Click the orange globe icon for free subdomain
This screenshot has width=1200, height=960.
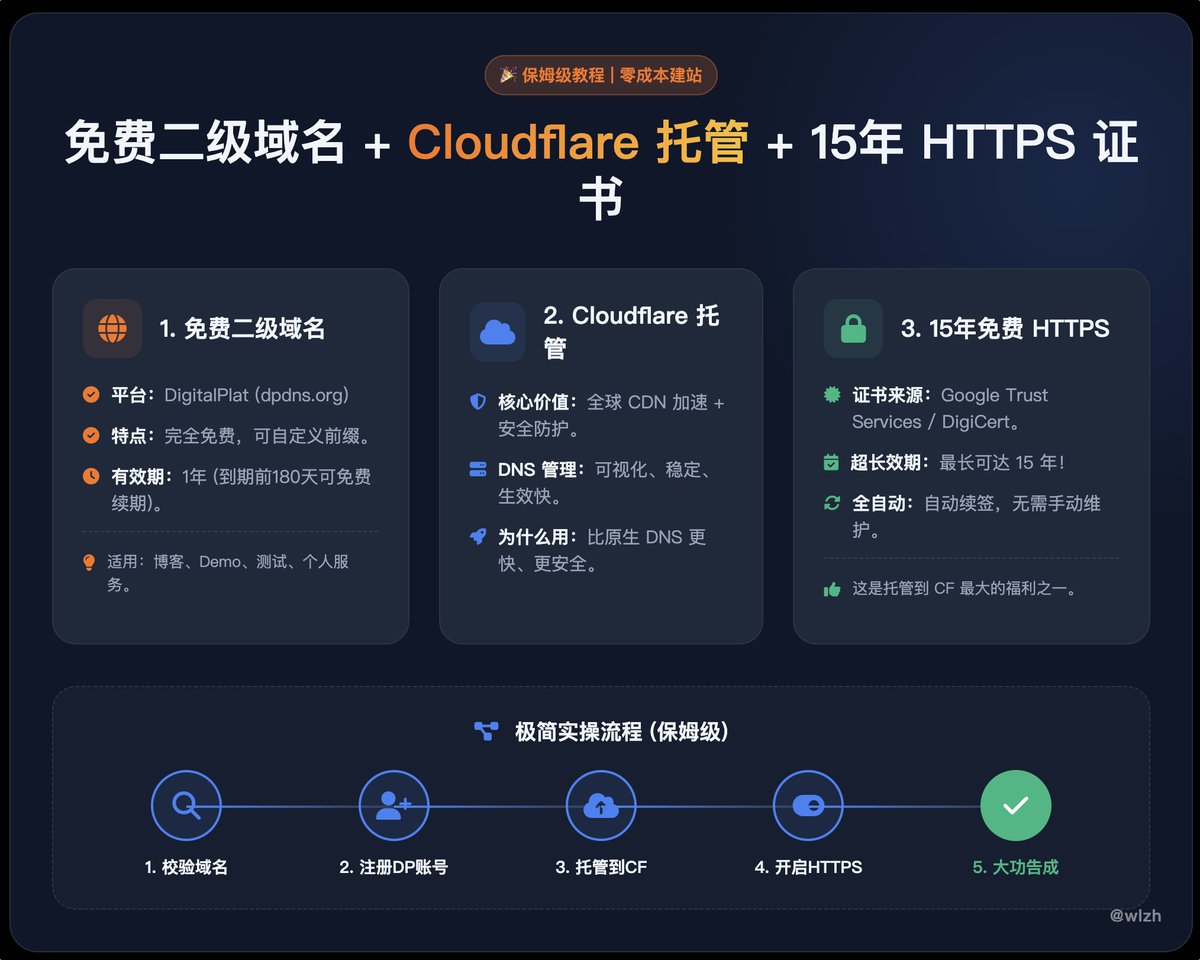pyautogui.click(x=113, y=328)
